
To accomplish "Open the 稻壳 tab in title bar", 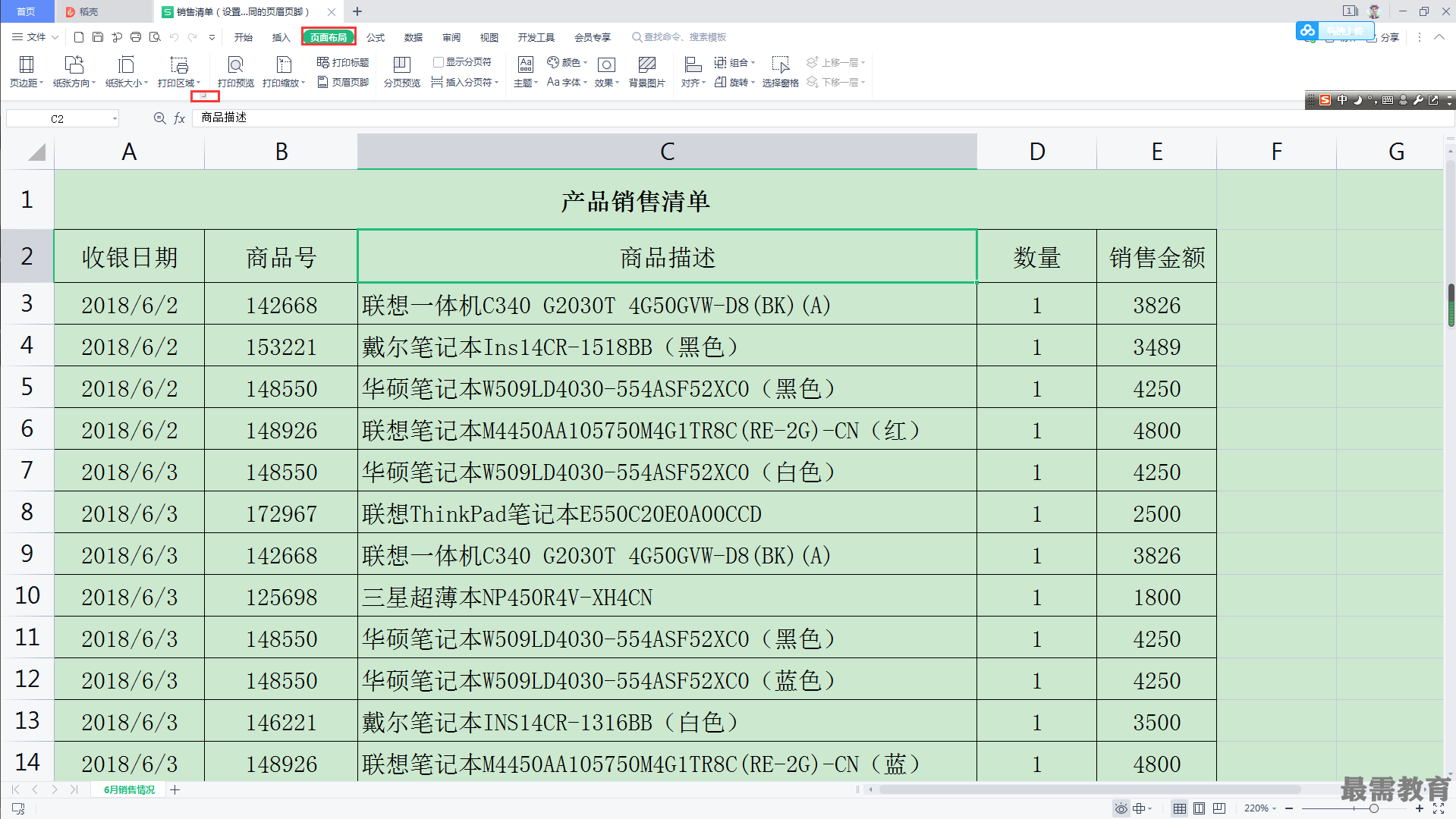I will click(x=103, y=11).
